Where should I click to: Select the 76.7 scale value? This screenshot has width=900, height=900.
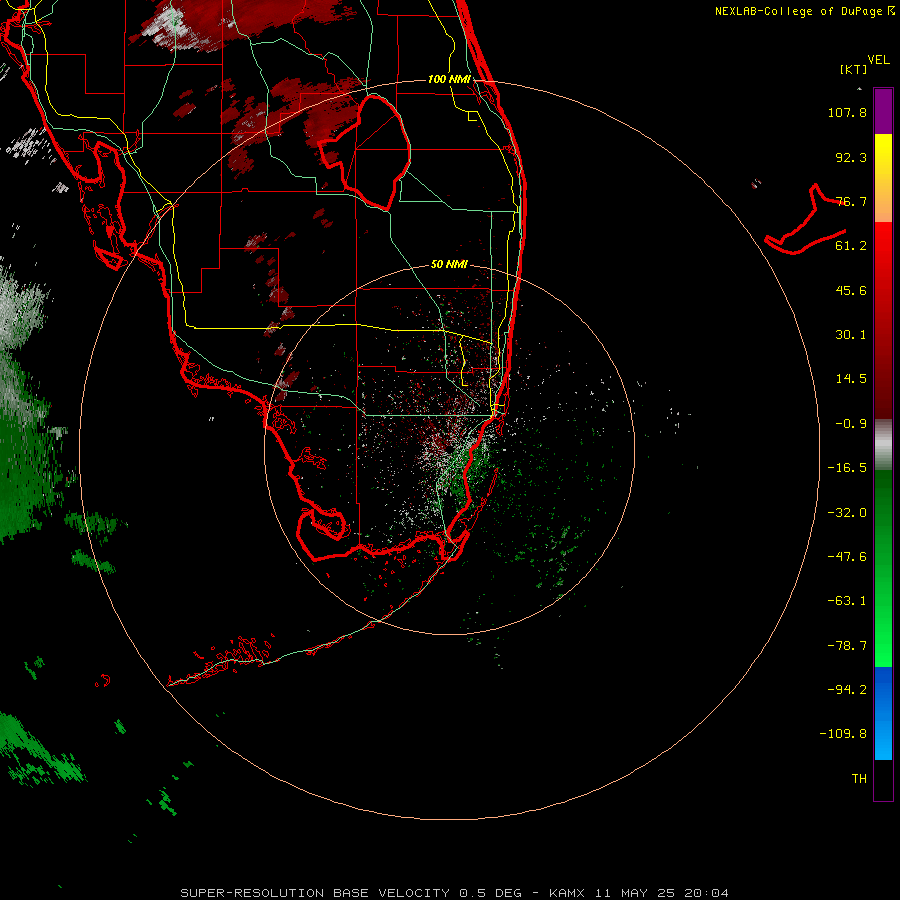851,201
